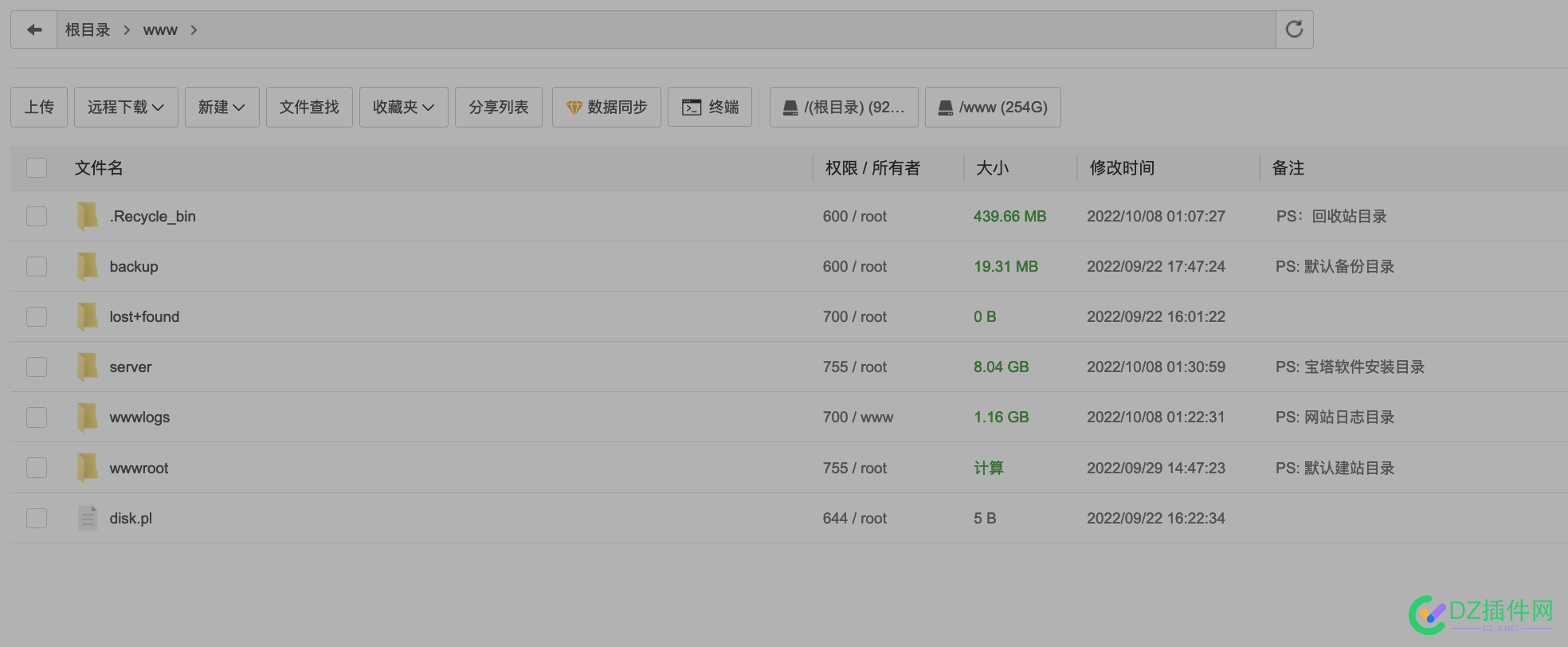The width and height of the screenshot is (1568, 647).
Task: Click the disk icon for /www
Action: pyautogui.click(x=946, y=108)
